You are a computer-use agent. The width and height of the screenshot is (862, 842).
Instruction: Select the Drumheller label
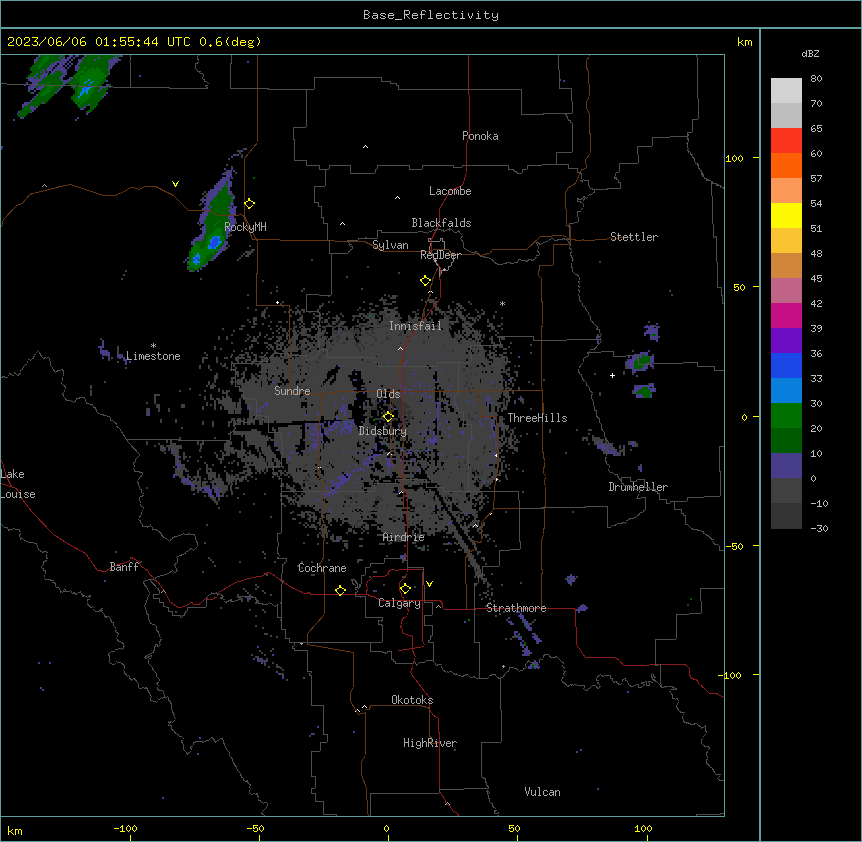coord(638,487)
